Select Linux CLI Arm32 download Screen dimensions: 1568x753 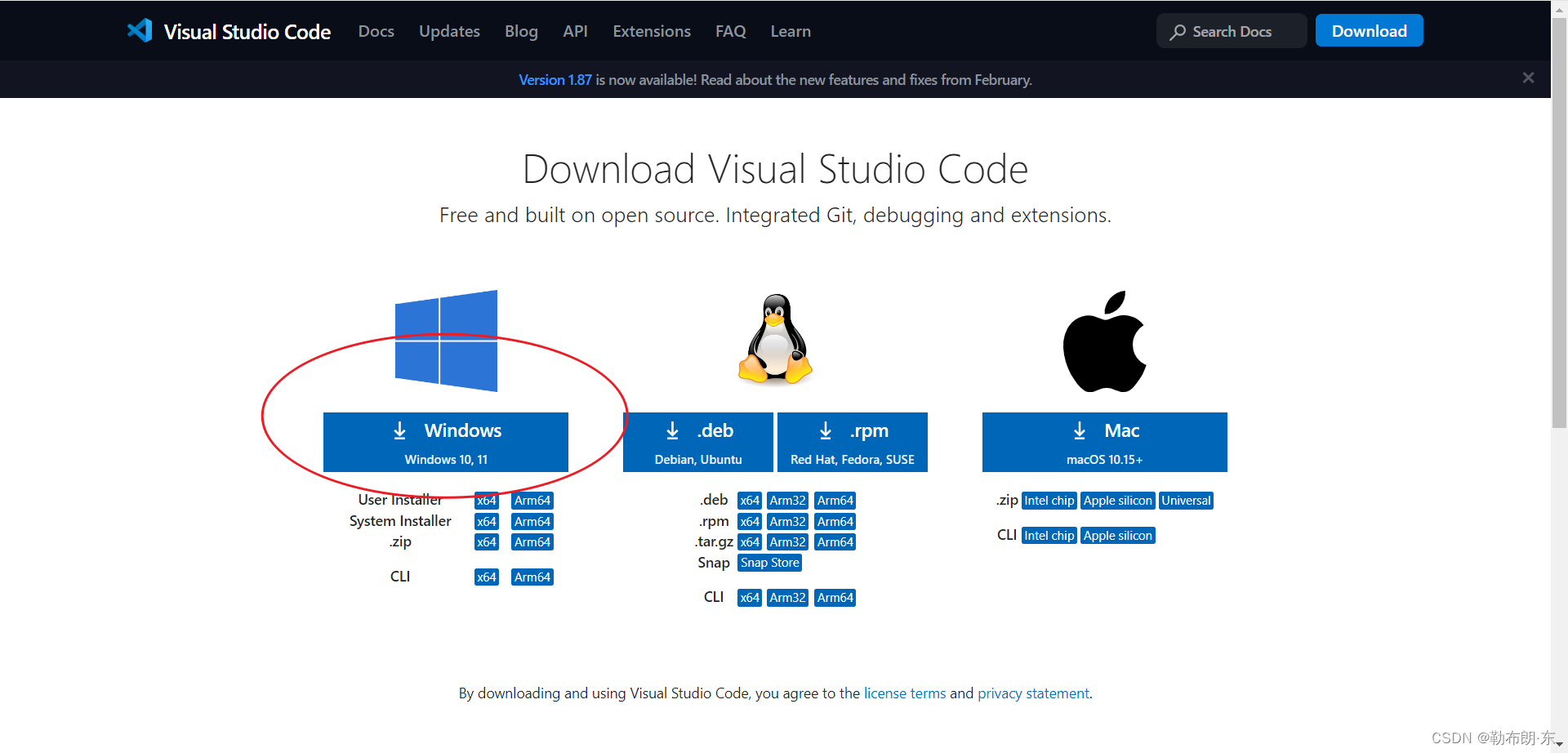788,598
